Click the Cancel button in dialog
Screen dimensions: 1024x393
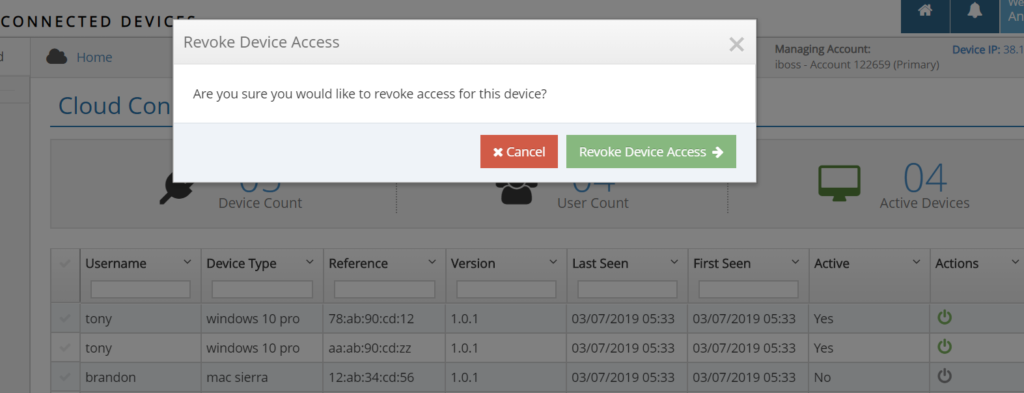tap(519, 151)
